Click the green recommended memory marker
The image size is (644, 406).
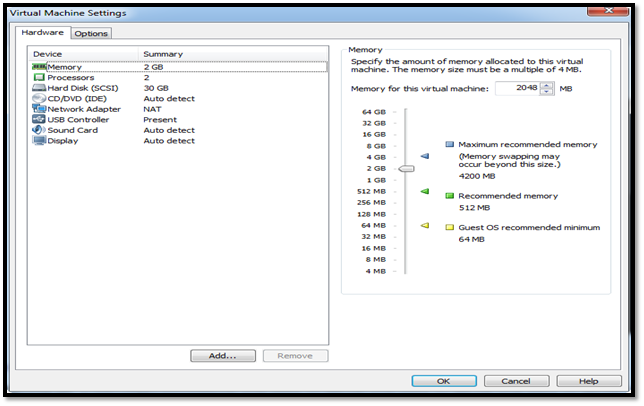[424, 191]
